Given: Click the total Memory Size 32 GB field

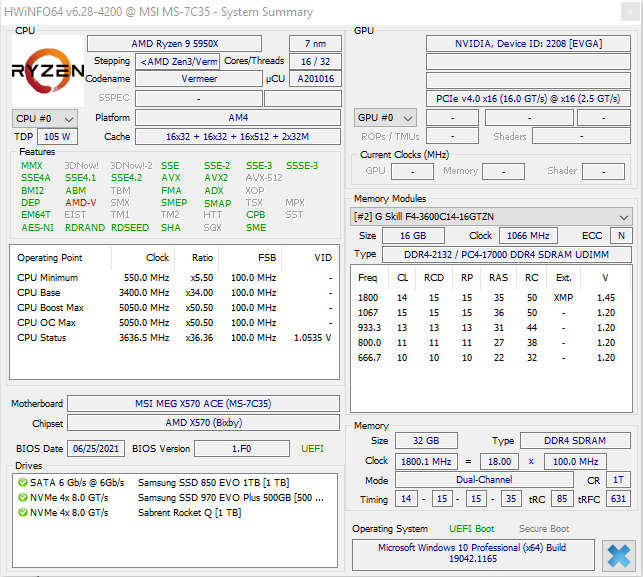Looking at the screenshot, I should pyautogui.click(x=426, y=441).
